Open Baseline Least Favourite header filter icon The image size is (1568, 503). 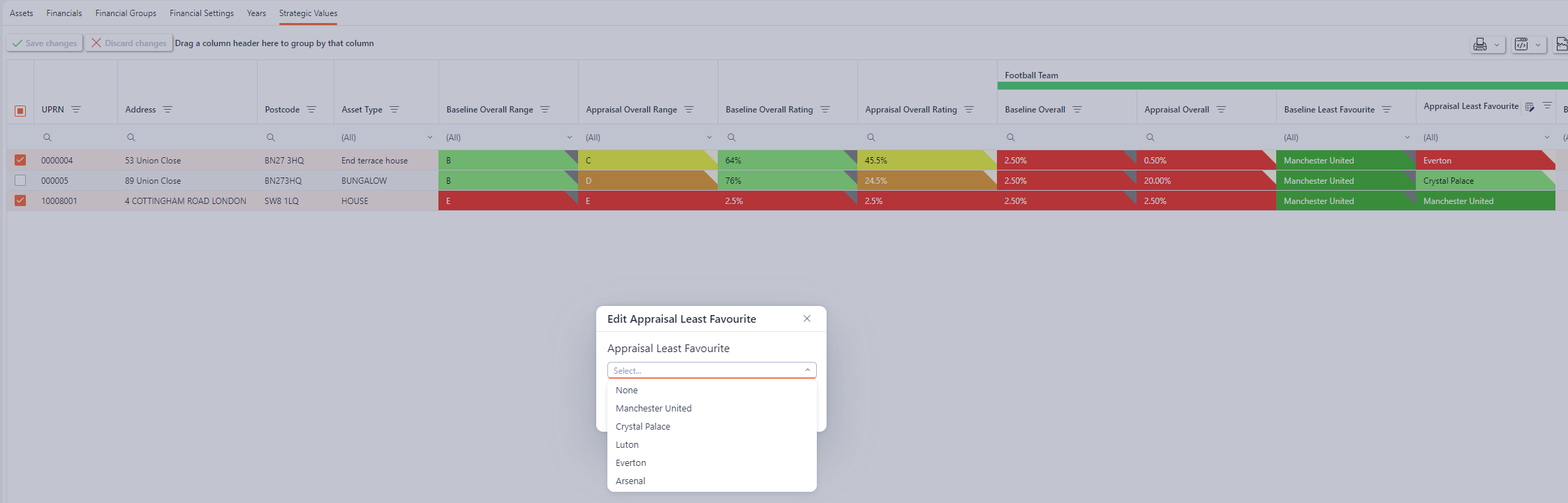pos(1386,110)
